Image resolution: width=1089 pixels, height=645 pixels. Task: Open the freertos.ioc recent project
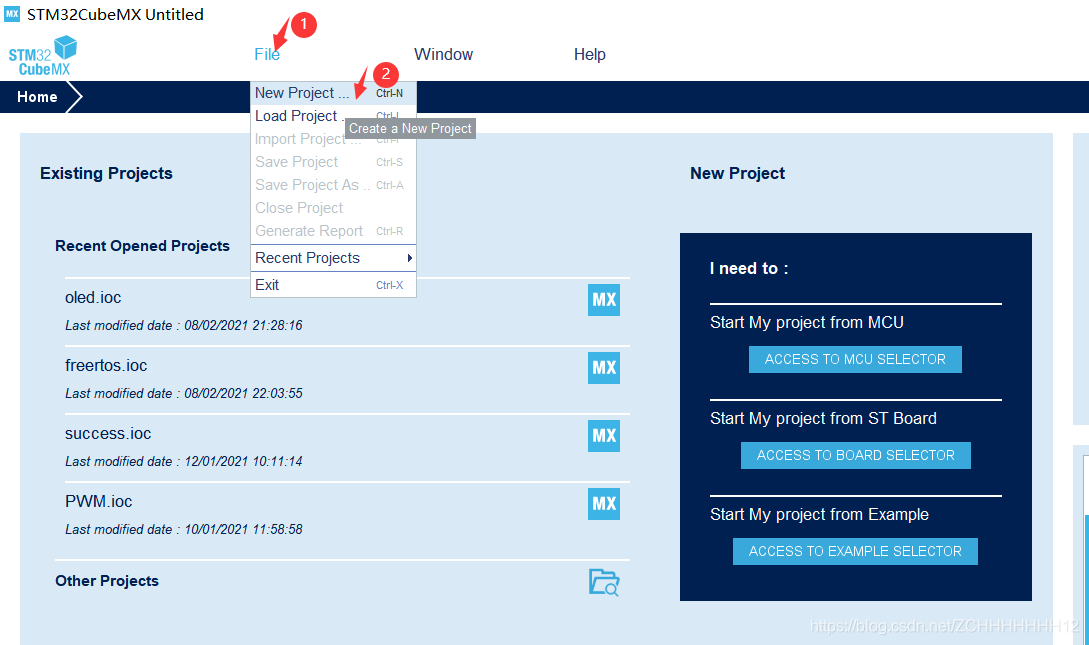[x=106, y=365]
